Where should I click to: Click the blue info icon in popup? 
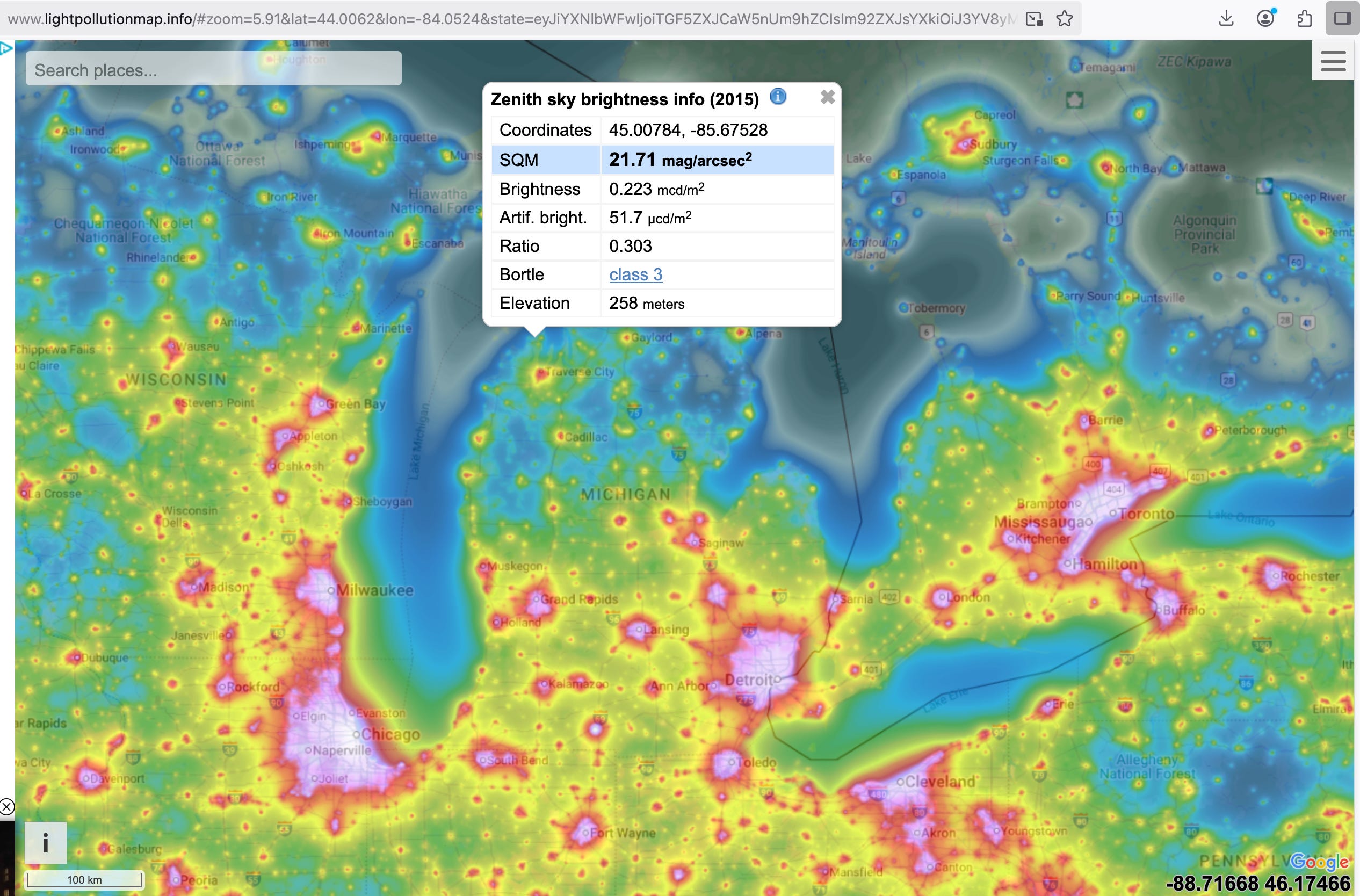tap(778, 97)
